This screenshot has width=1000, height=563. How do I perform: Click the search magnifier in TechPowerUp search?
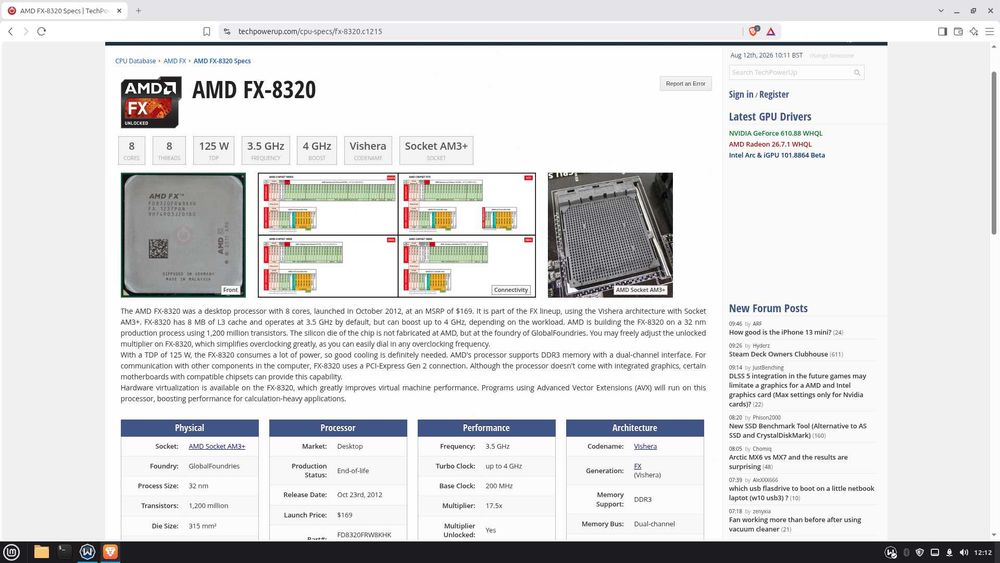tap(857, 73)
